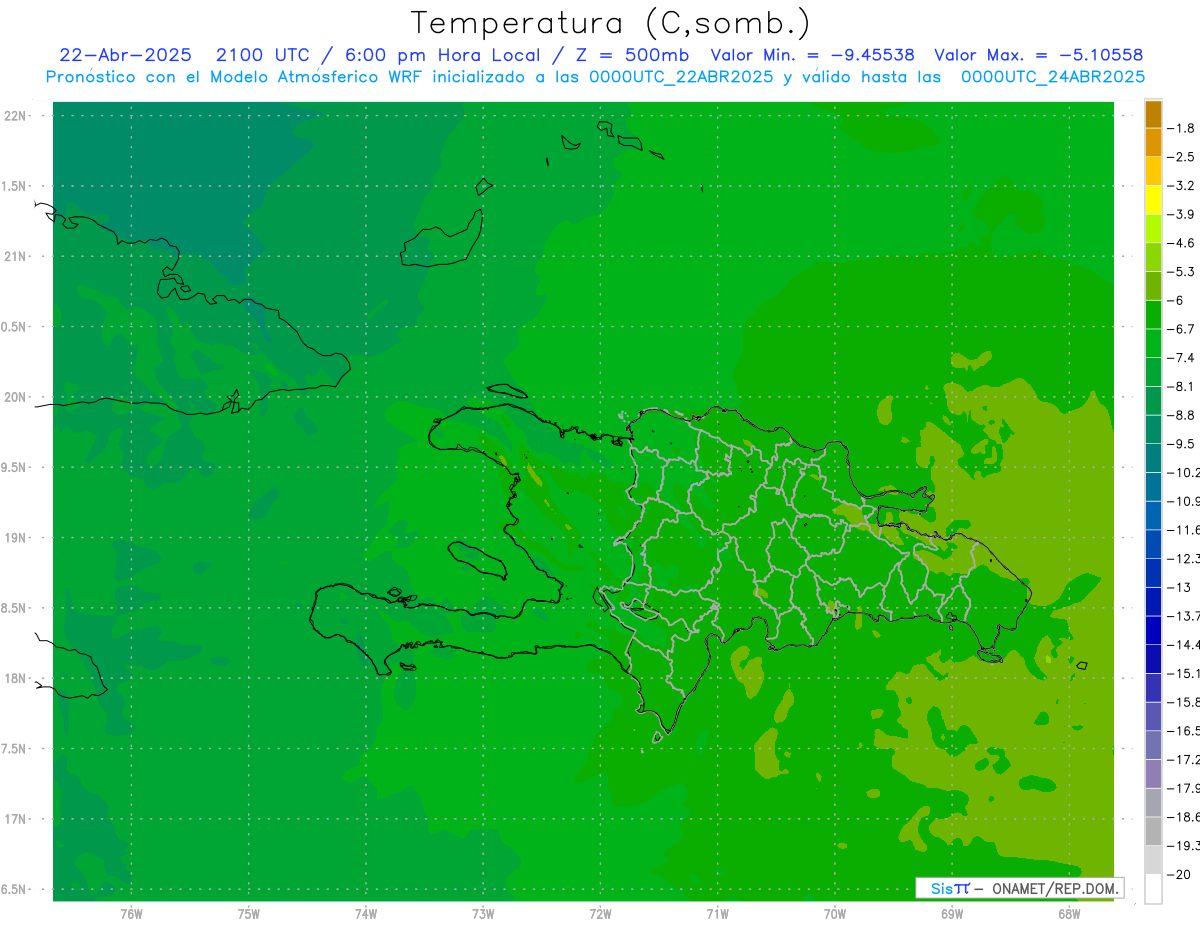Click the "68W" longitude label

click(x=1068, y=914)
